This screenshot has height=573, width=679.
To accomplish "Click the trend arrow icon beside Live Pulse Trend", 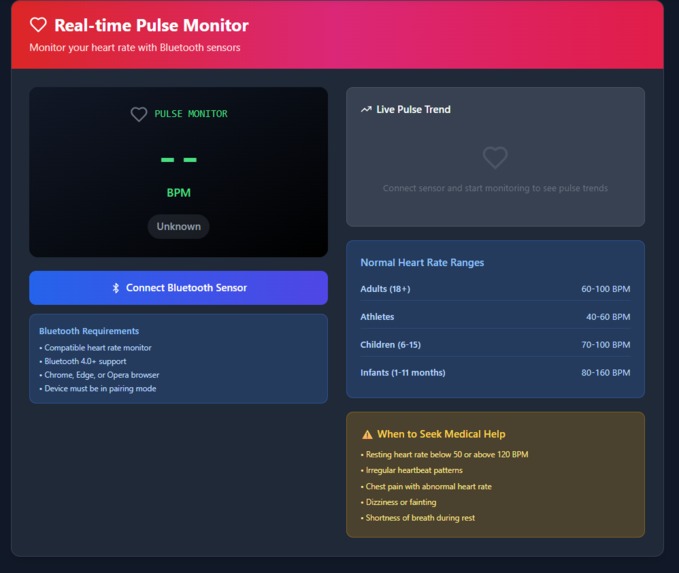I will click(x=366, y=110).
